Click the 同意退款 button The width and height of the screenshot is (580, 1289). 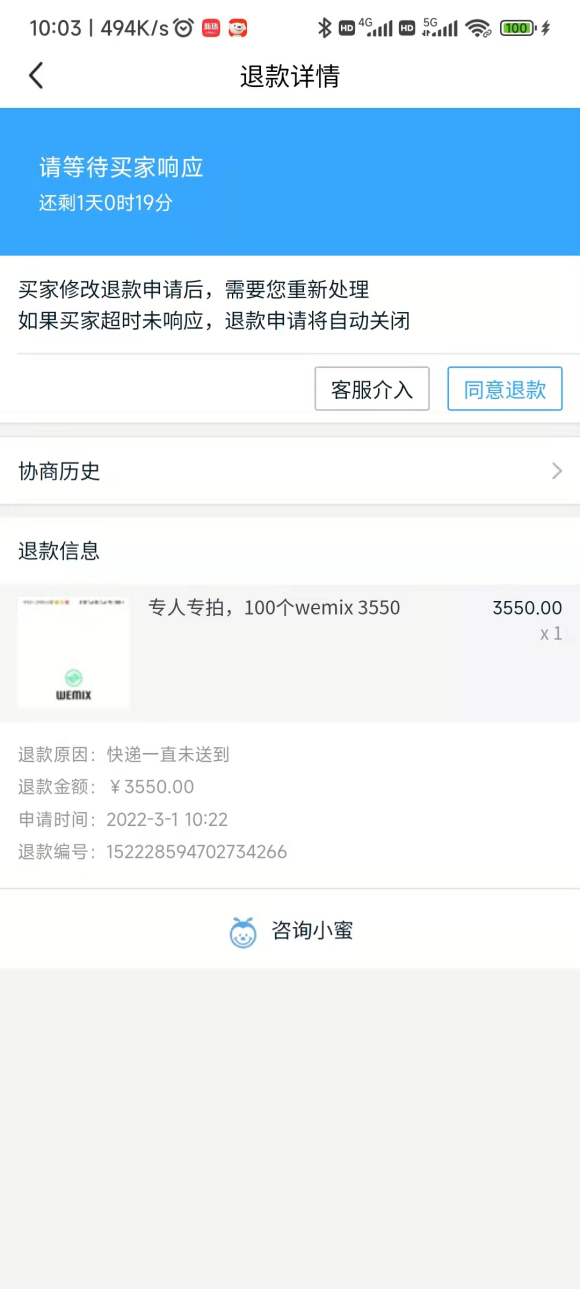click(x=505, y=389)
